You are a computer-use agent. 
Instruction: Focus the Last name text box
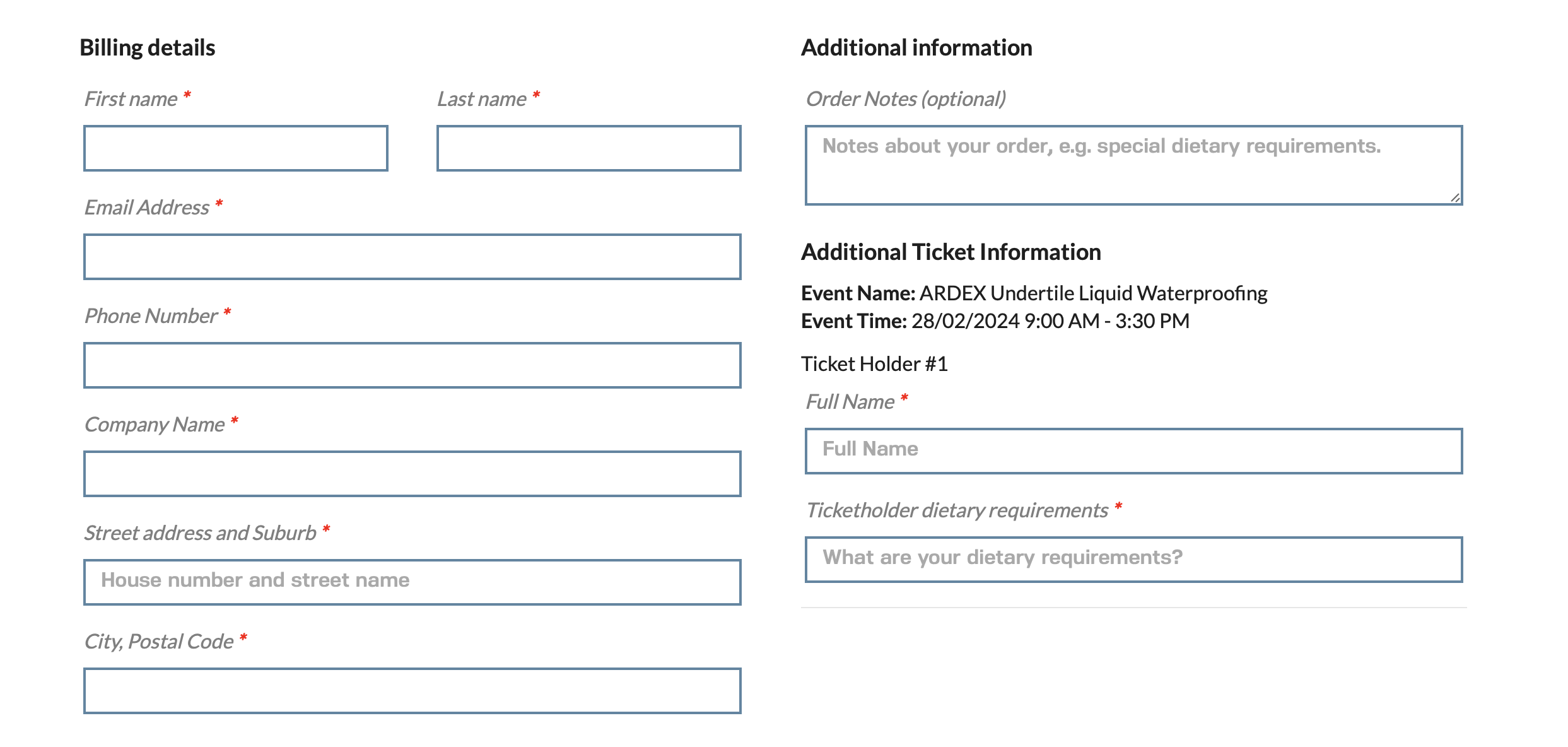589,148
